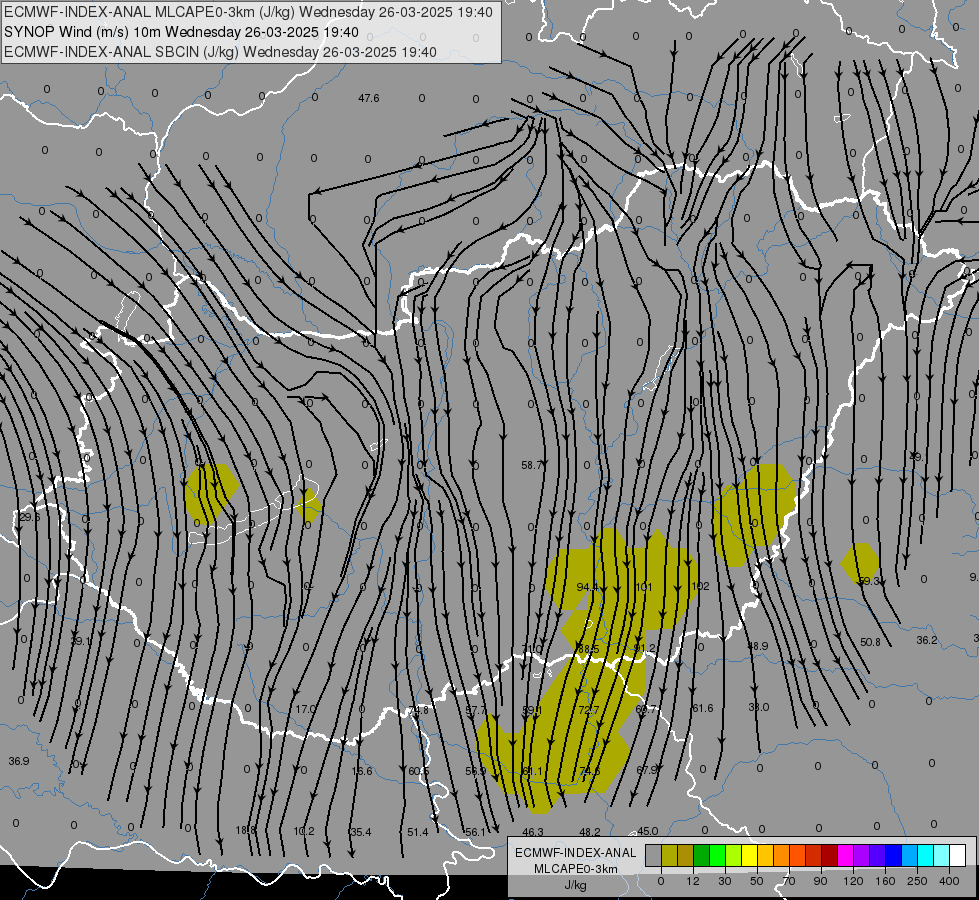
Task: Click the map value 17.0
Action: pyautogui.click(x=305, y=709)
